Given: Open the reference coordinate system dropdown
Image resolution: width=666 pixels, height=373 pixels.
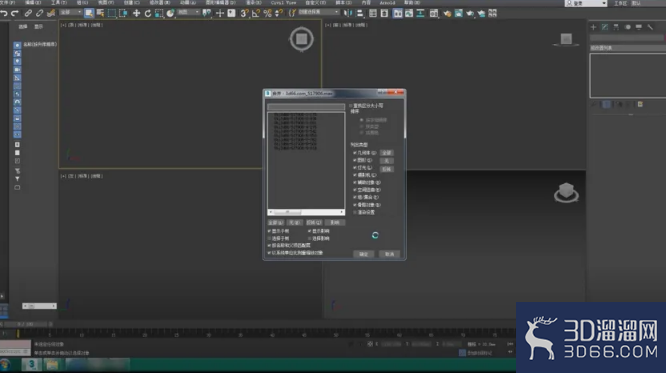Looking at the screenshot, I should [188, 12].
